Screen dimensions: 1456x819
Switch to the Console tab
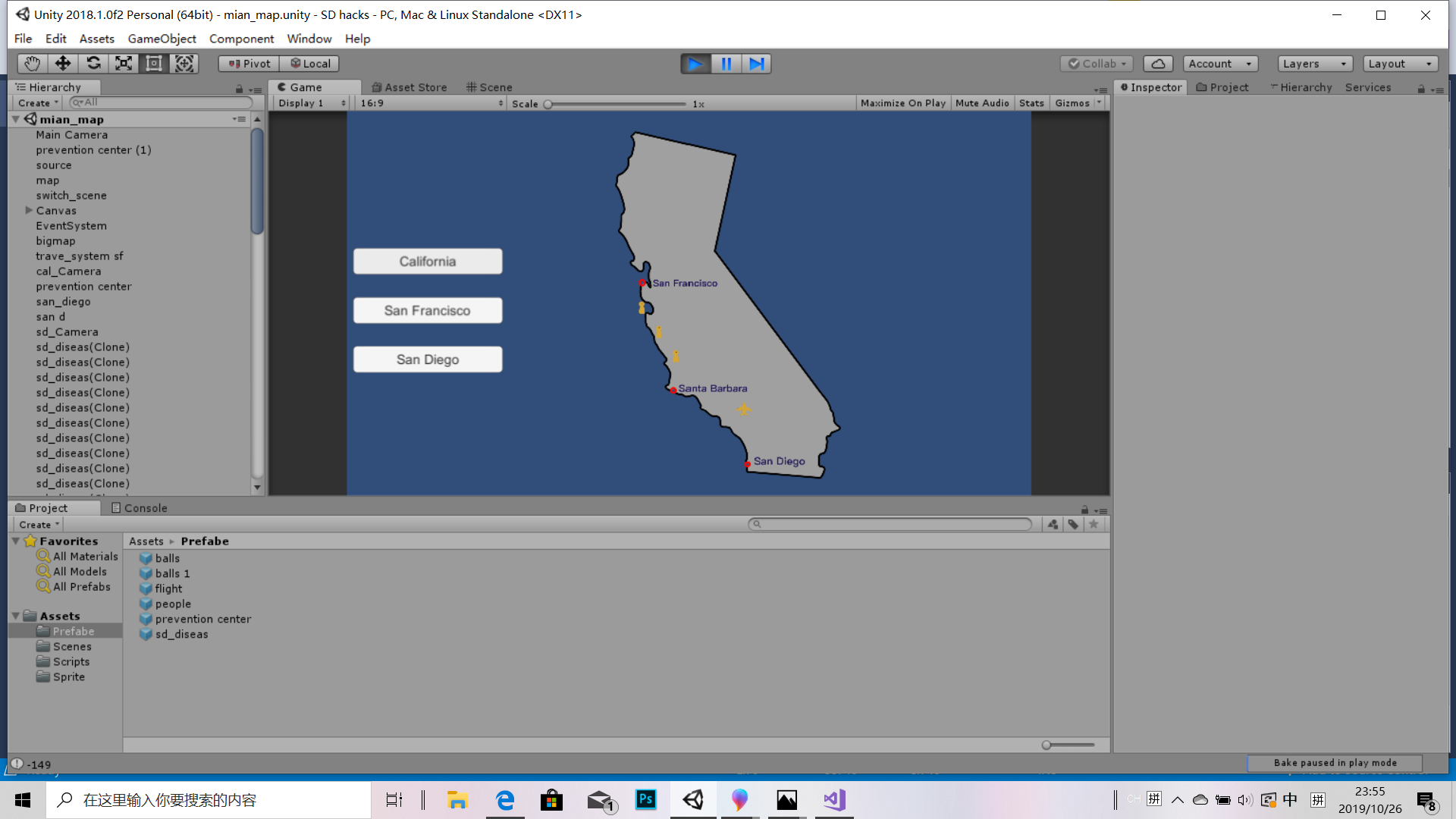pyautogui.click(x=140, y=508)
